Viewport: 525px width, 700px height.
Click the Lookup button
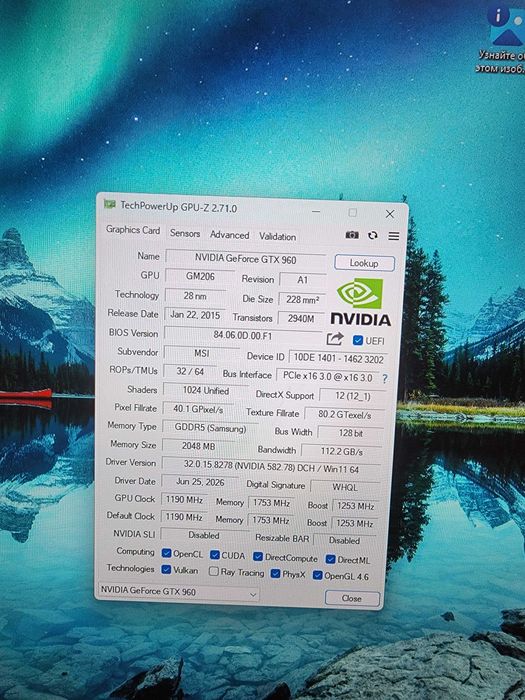(364, 263)
